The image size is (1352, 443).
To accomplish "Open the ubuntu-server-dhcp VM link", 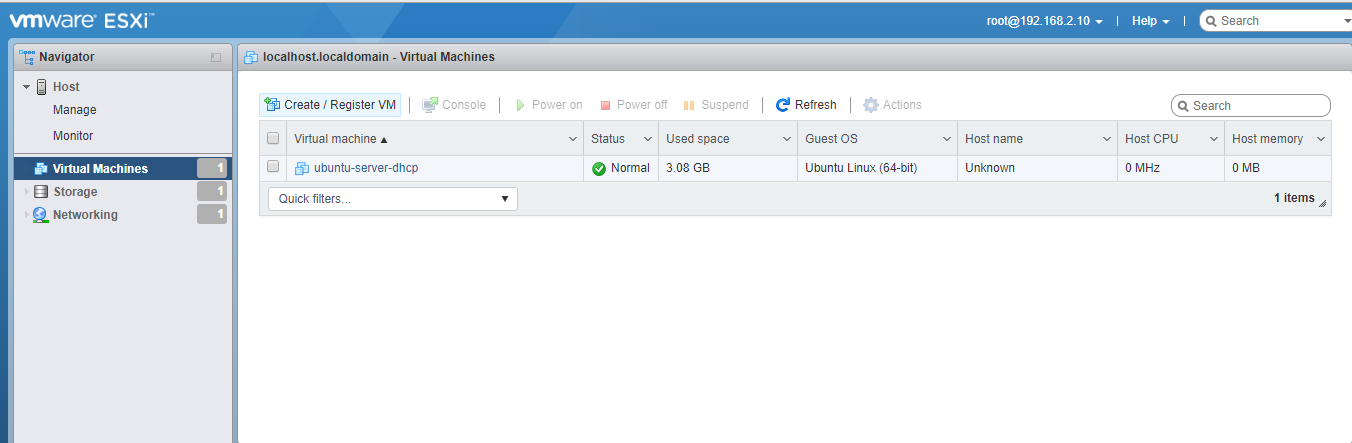I will click(x=366, y=168).
